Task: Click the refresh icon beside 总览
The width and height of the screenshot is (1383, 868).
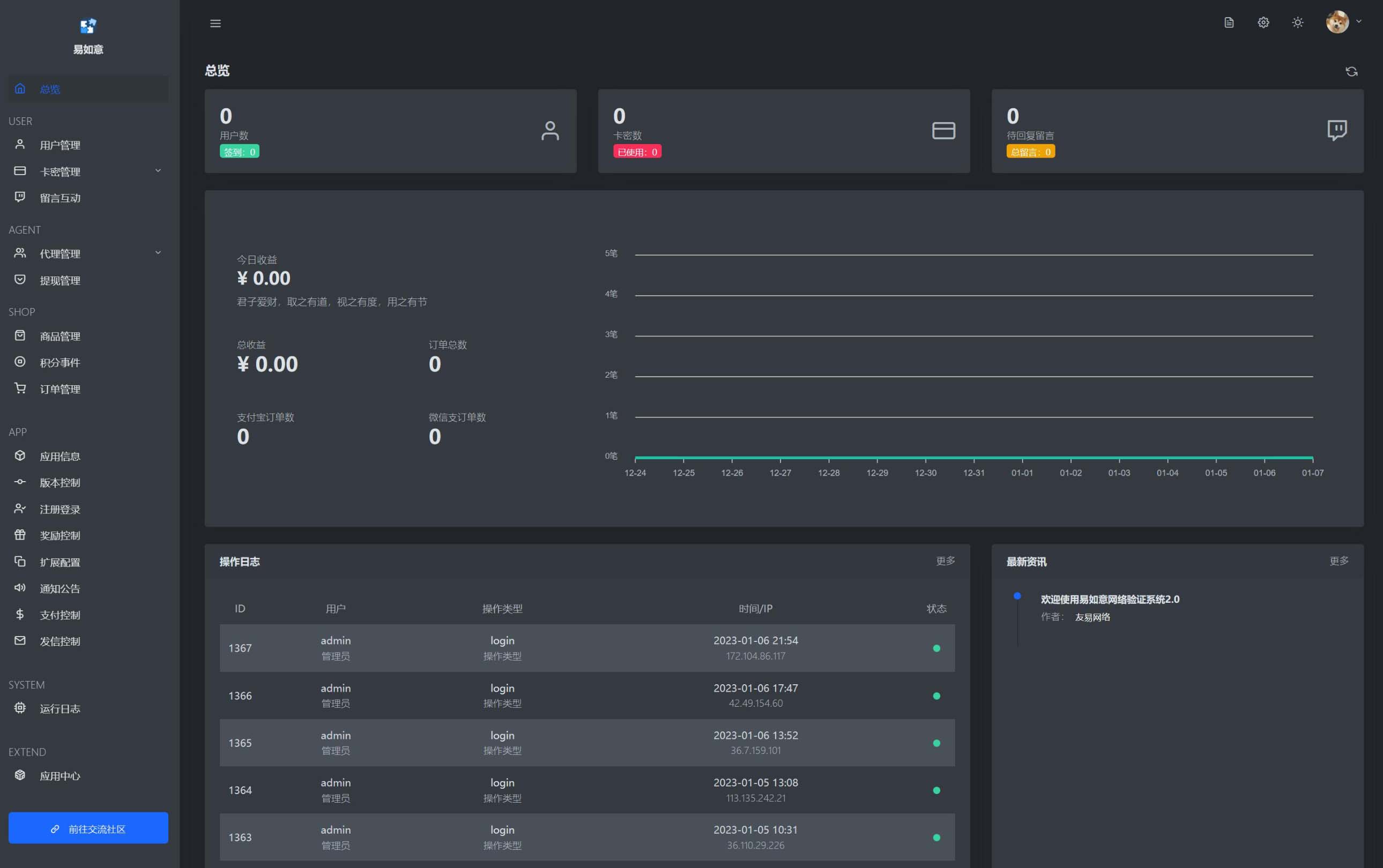Action: tap(1351, 71)
